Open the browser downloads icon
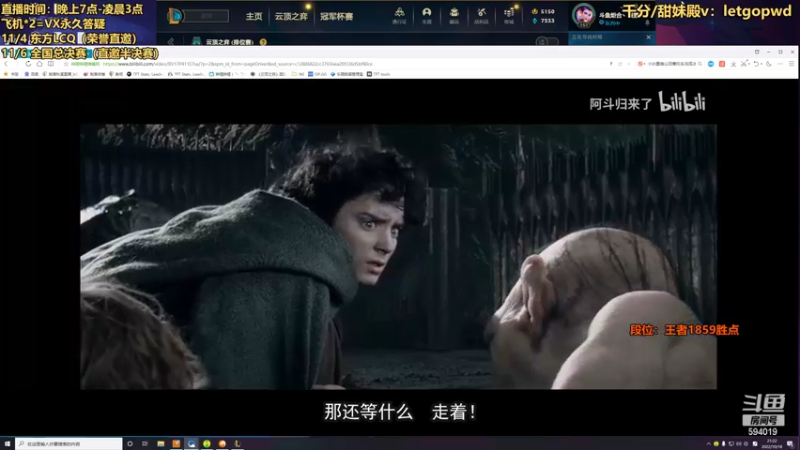800x450 pixels. pos(733,64)
